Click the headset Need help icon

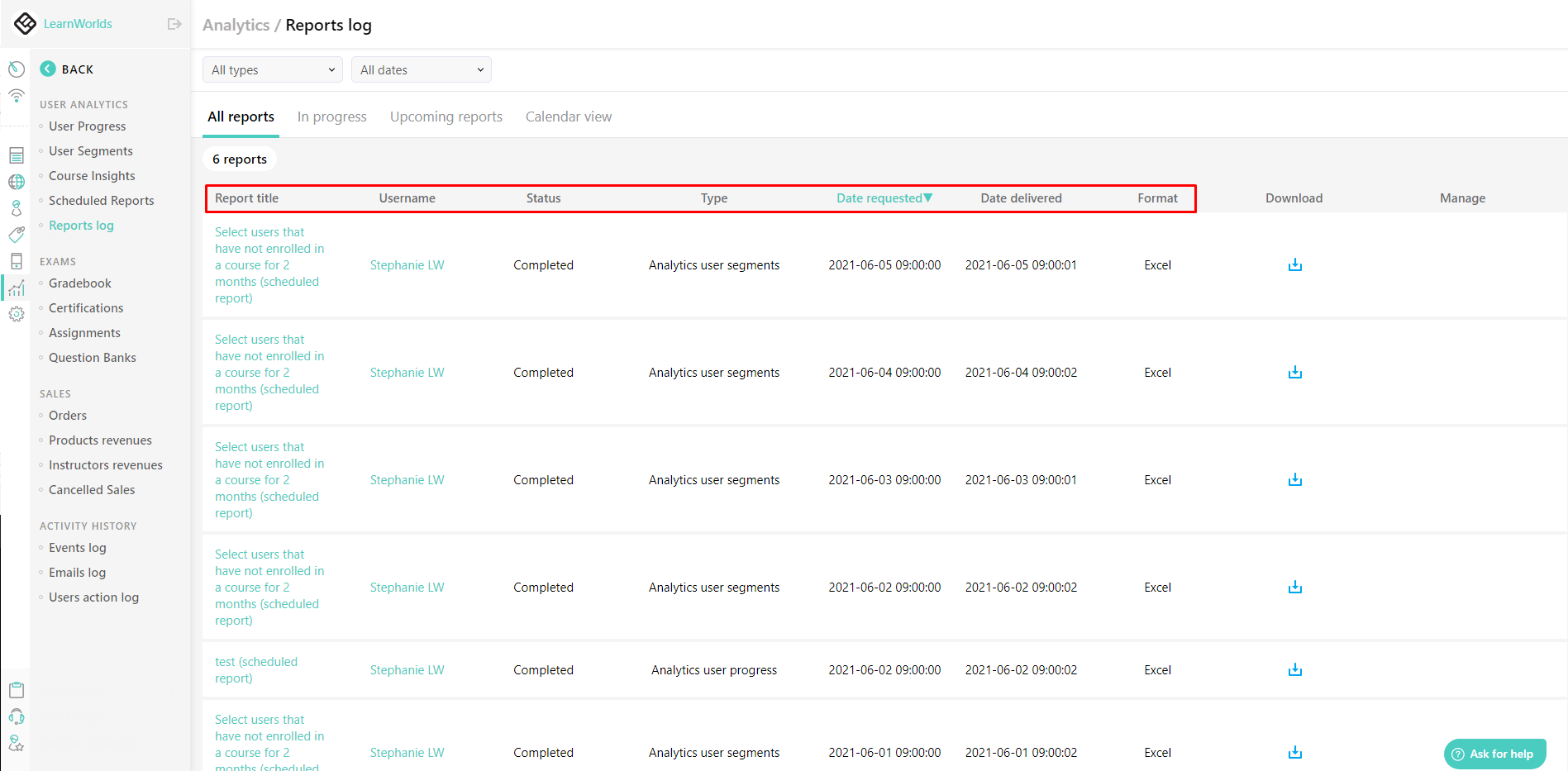tap(16, 716)
